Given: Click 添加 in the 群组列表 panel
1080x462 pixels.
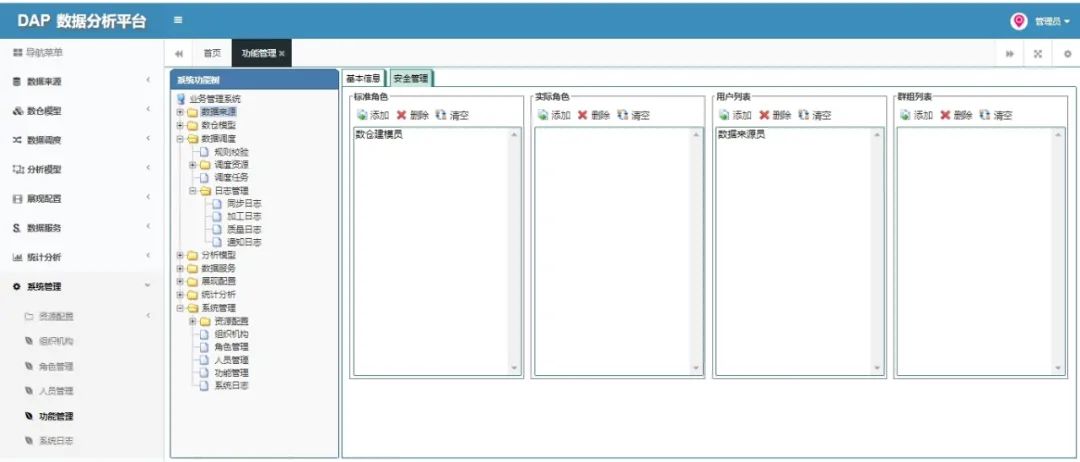Looking at the screenshot, I should click(x=917, y=115).
